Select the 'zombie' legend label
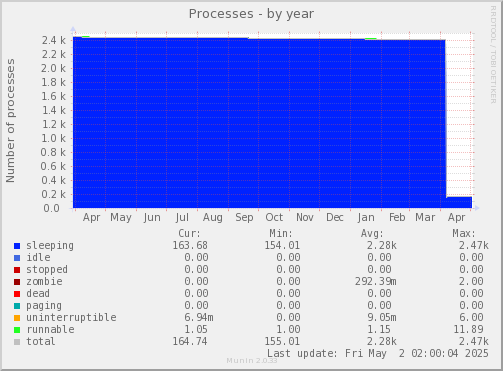Viewport: 503px width, 371px height. pos(44,281)
